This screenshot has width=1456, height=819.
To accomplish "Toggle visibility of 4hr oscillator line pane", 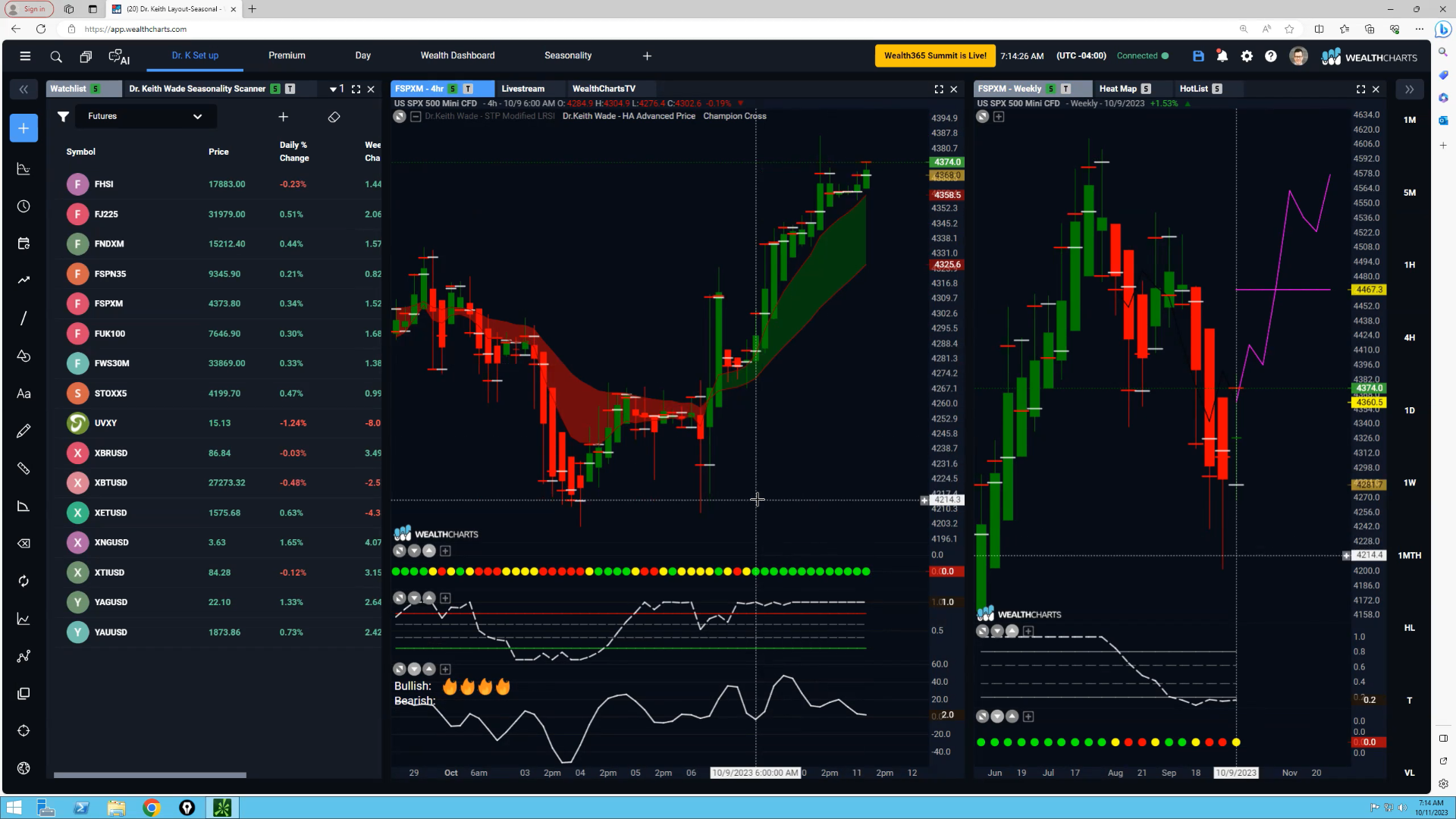I will point(400,598).
